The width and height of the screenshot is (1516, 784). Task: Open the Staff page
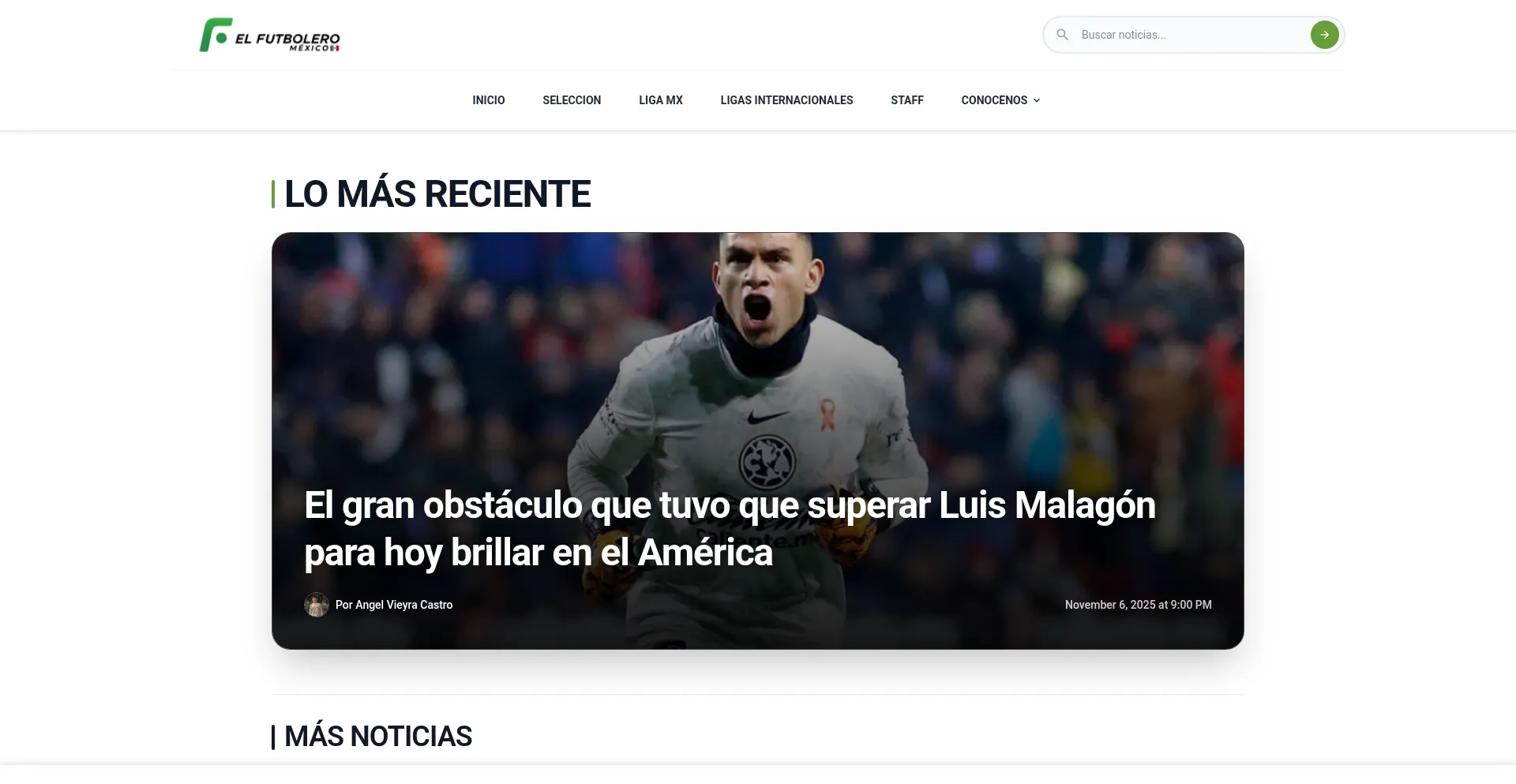[907, 100]
